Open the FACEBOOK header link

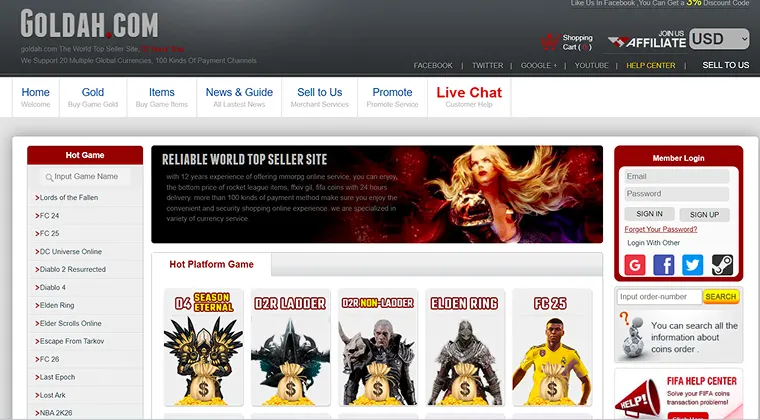pyautogui.click(x=433, y=65)
